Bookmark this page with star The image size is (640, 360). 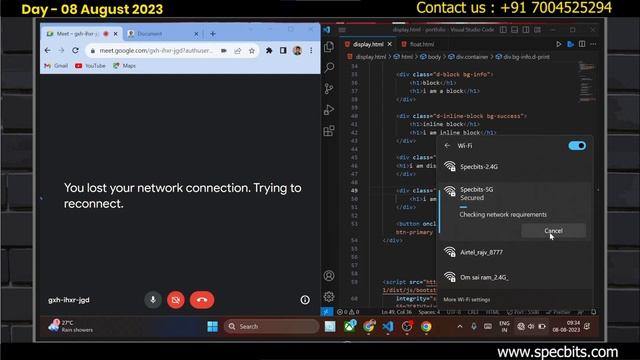pos(252,51)
